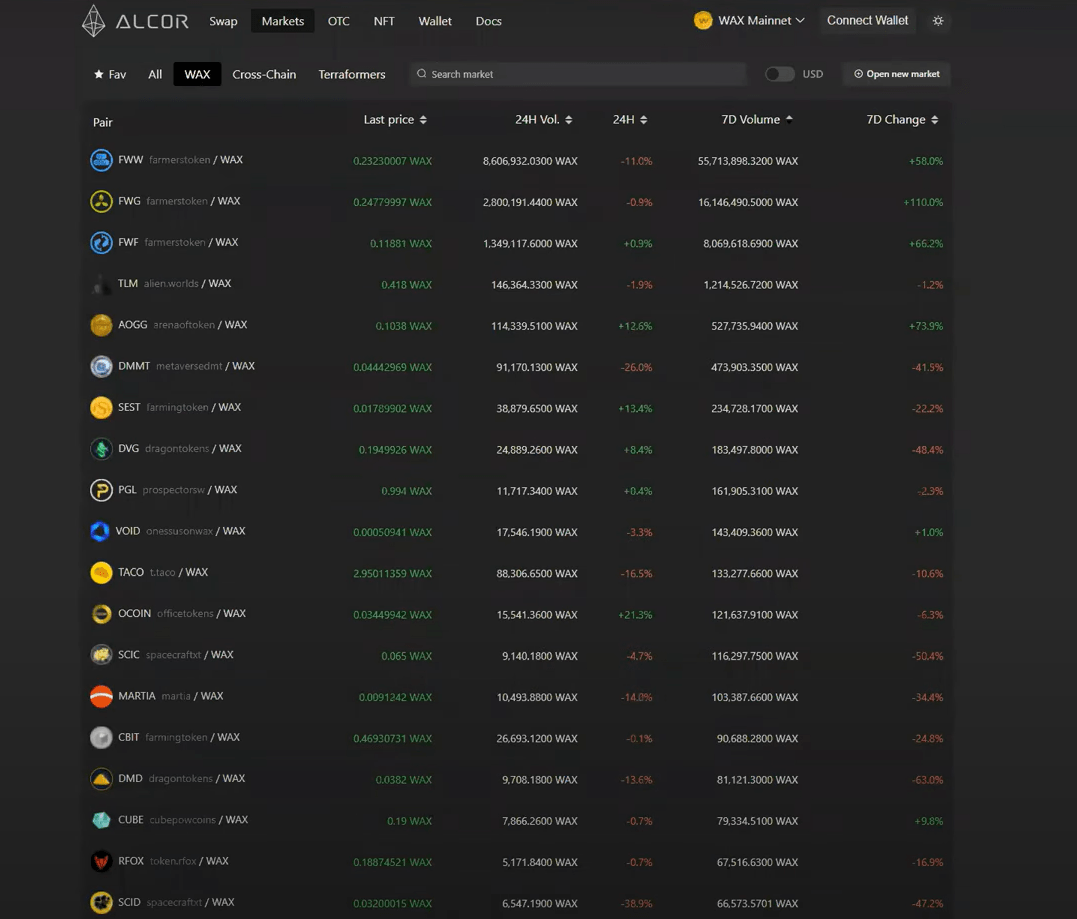Click Open new market button
Screen dimensions: 1077x919
tap(896, 74)
